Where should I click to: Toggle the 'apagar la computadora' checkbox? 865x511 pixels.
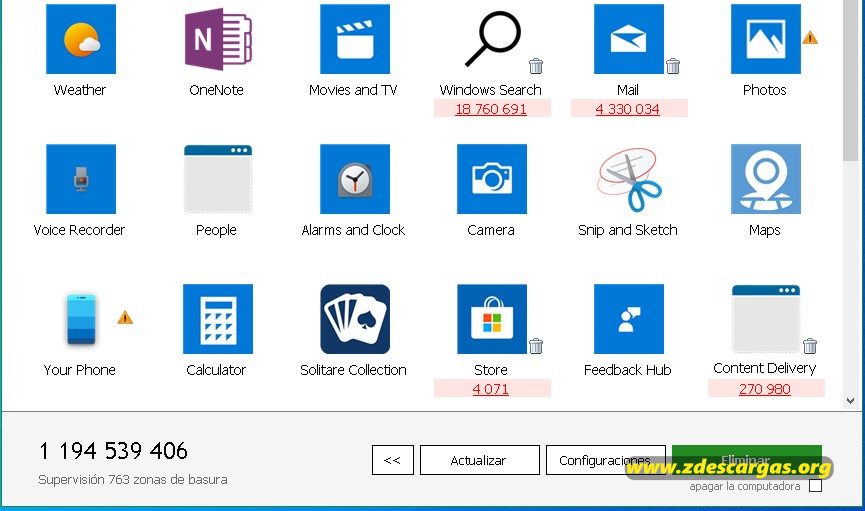click(x=815, y=486)
